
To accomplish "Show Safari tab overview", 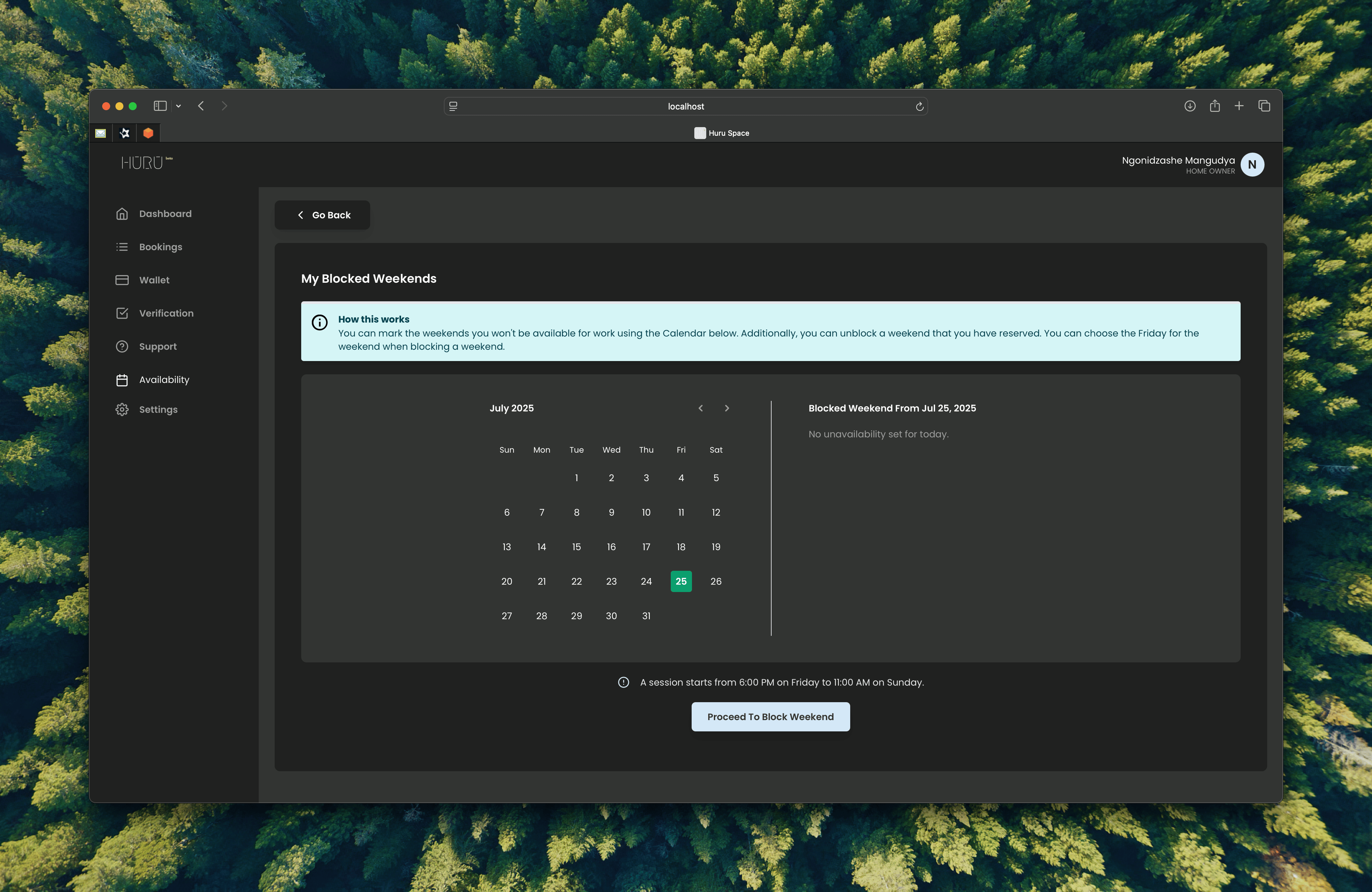I will point(1264,106).
